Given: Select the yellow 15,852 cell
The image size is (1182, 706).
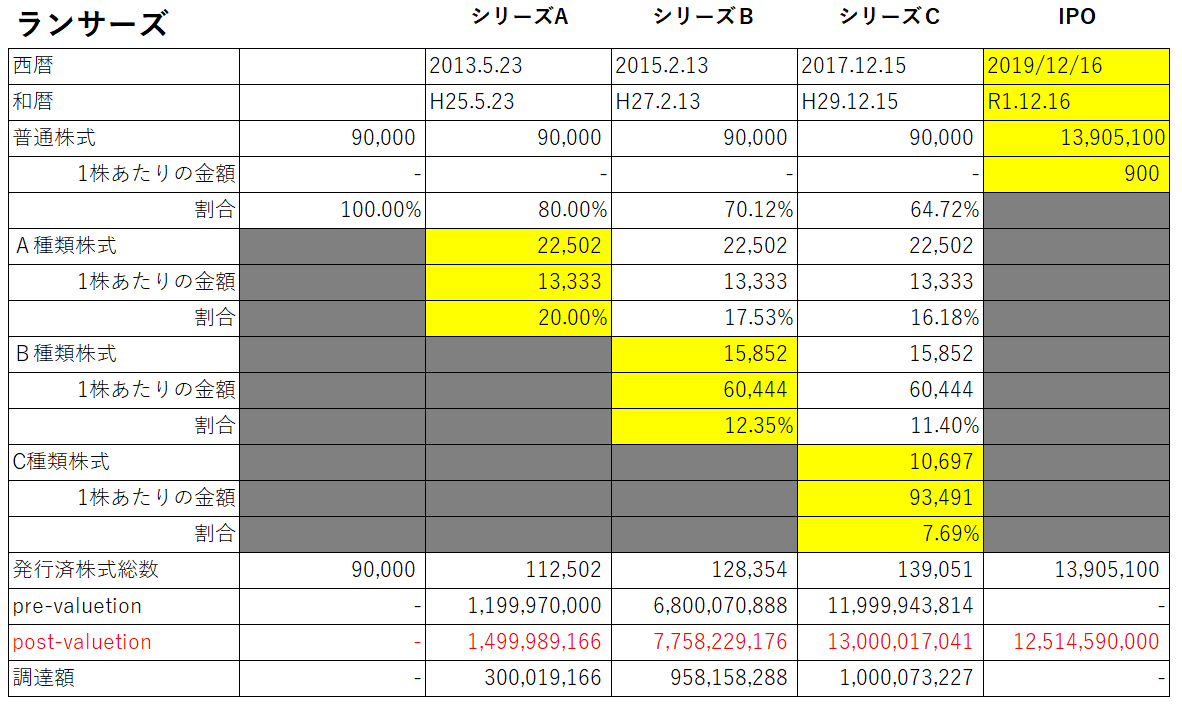Looking at the screenshot, I should pos(704,354).
